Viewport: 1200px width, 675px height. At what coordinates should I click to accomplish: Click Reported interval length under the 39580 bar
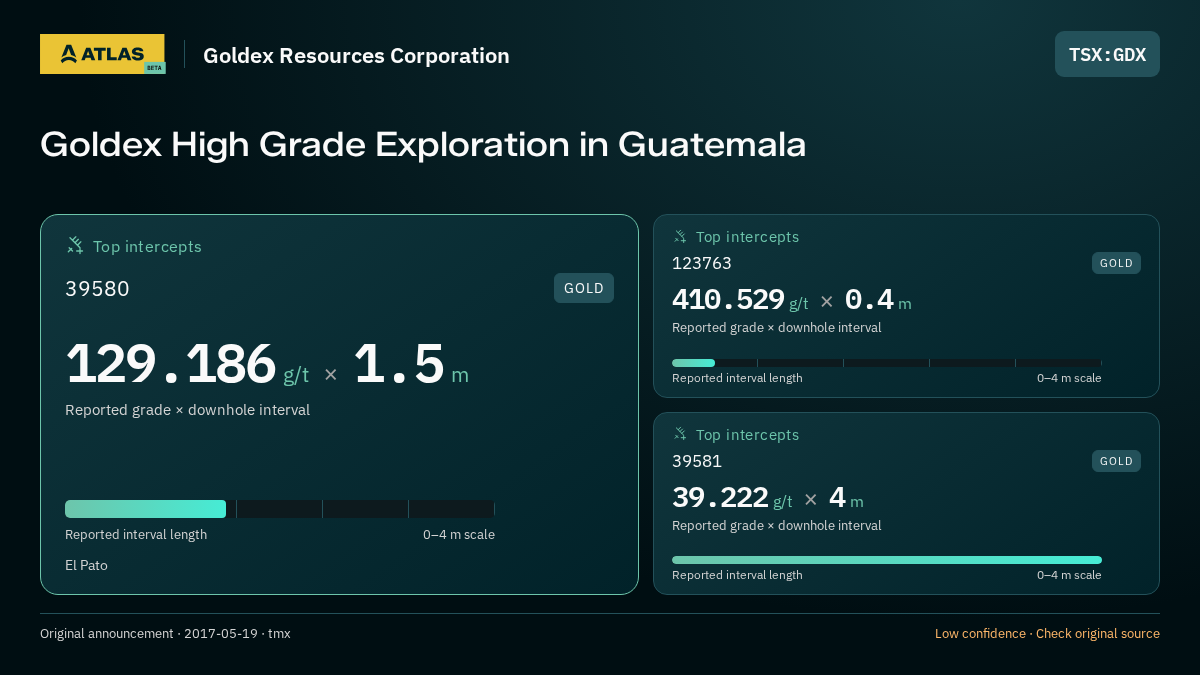(136, 535)
